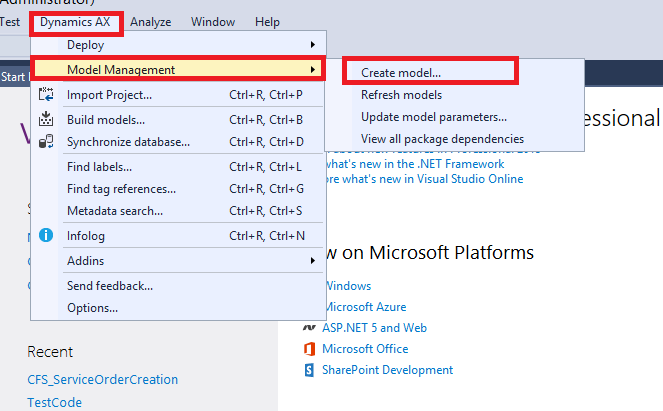
Task: Choose Refresh models option
Action: pyautogui.click(x=401, y=95)
